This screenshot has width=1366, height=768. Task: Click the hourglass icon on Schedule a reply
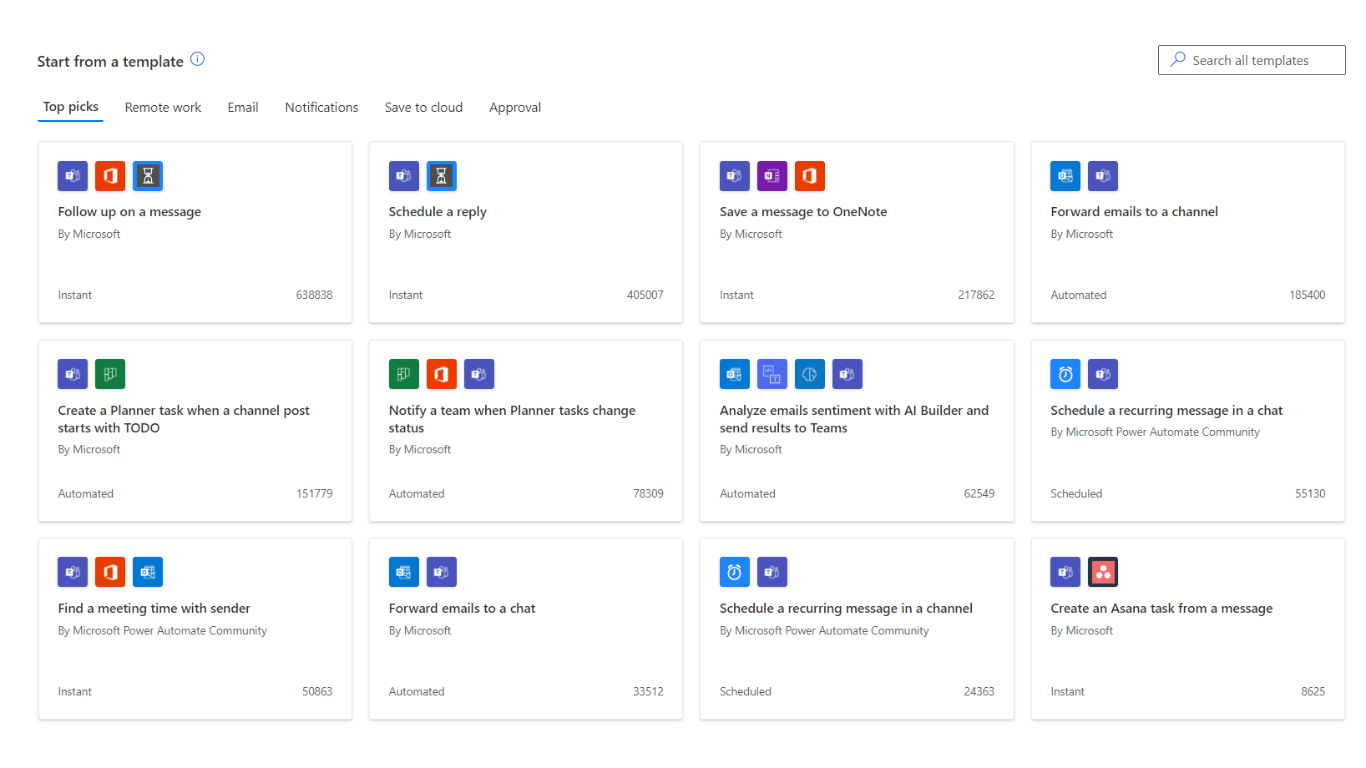pos(441,176)
